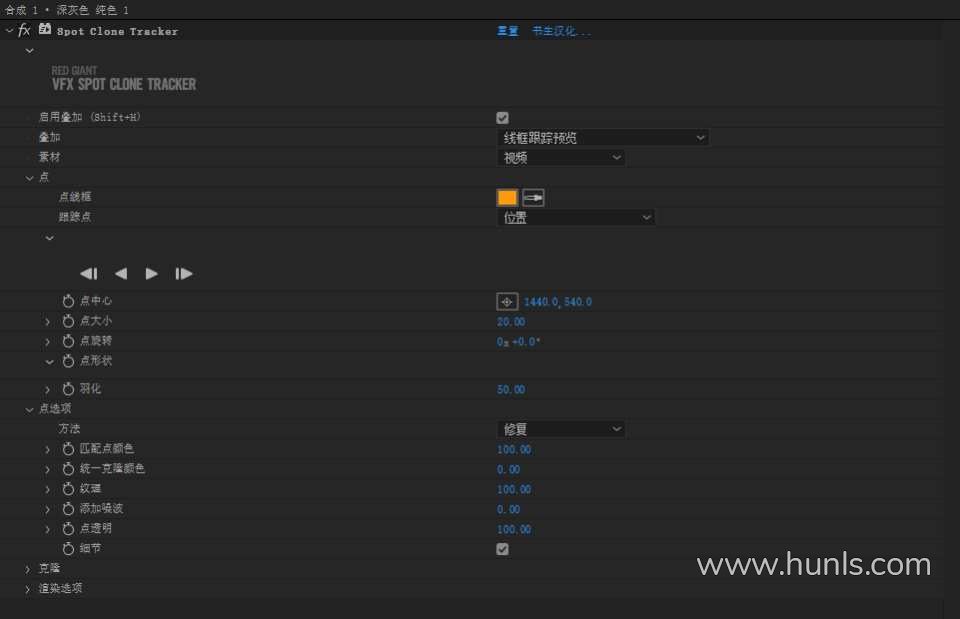Screen dimensions: 960x619
Task: Toggle the stopwatch for 点透明
Action: (68, 529)
